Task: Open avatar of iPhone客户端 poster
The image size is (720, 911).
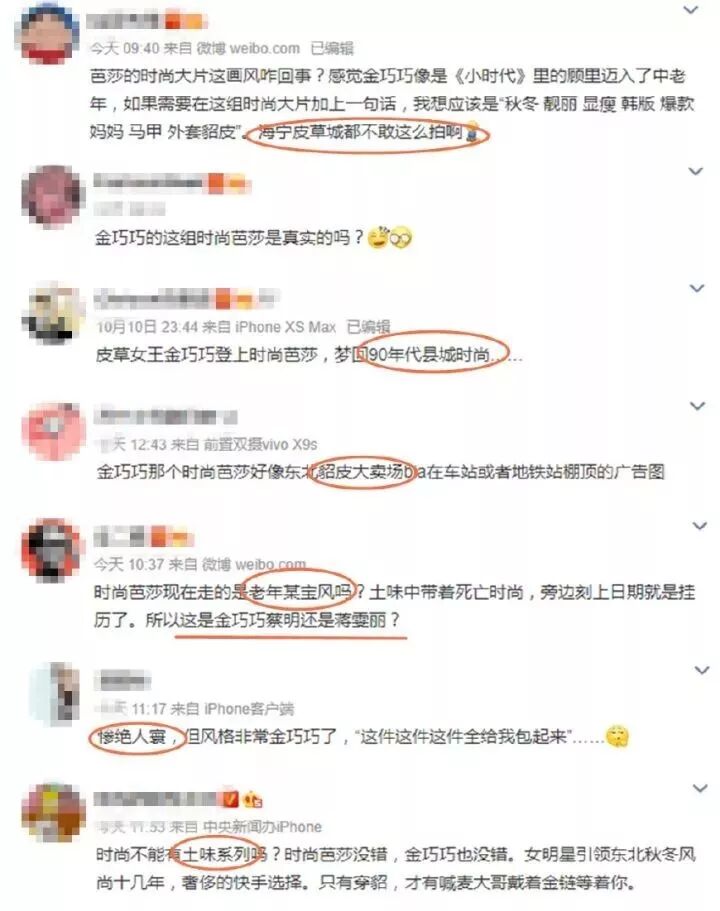Action: click(x=54, y=695)
